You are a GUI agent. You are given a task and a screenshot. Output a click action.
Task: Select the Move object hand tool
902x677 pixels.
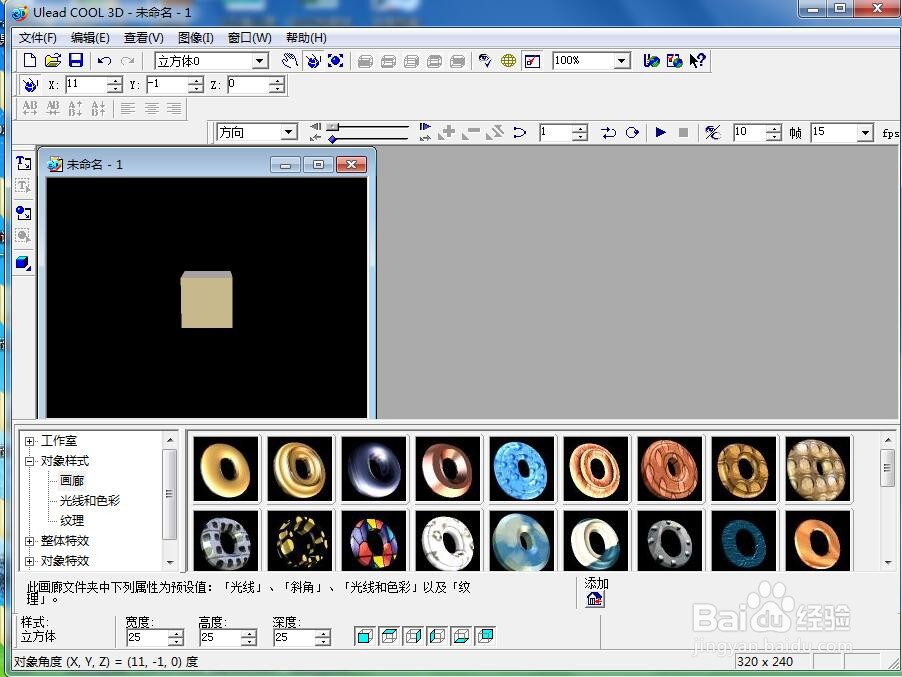click(x=290, y=60)
